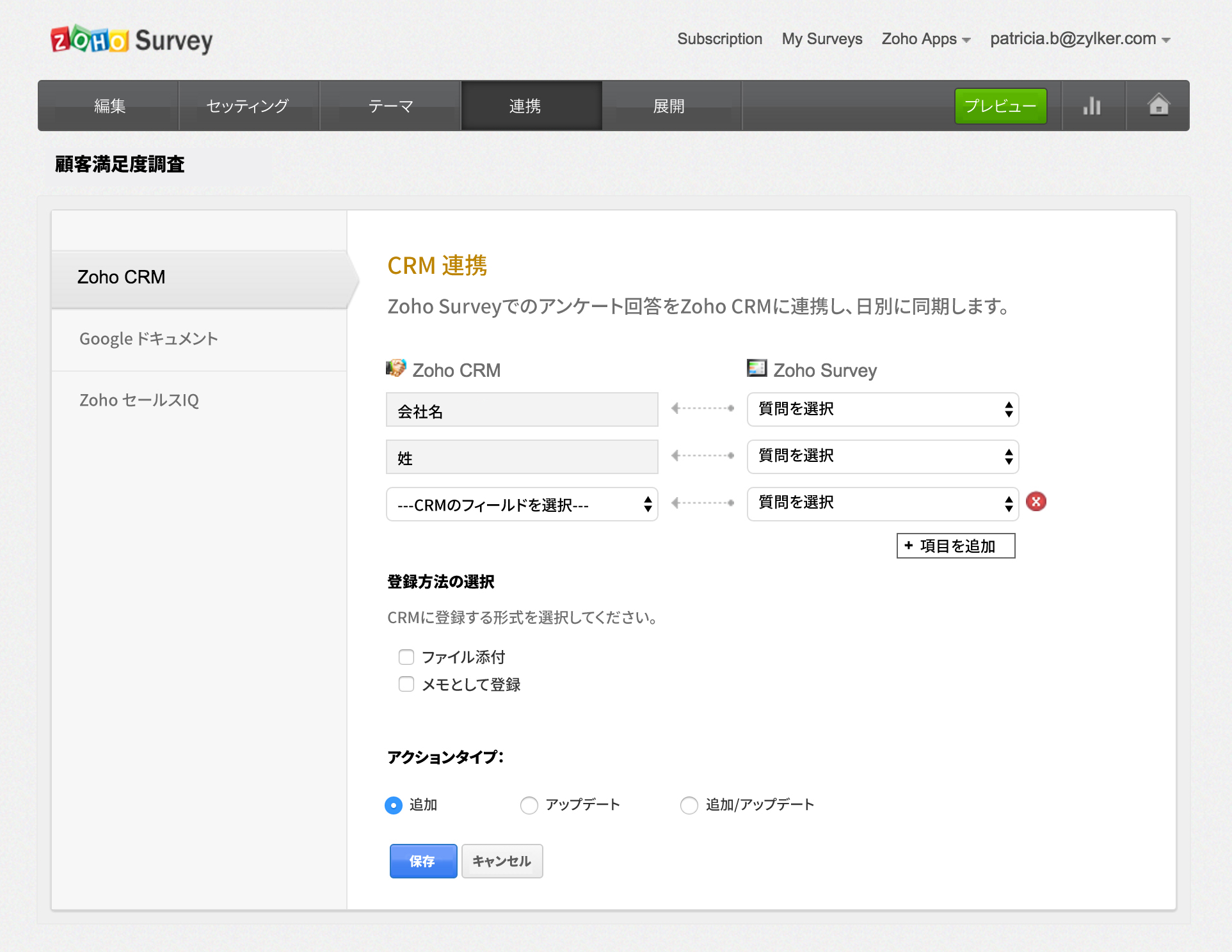Open the reports bar chart icon
The height and width of the screenshot is (952, 1232).
click(x=1093, y=106)
